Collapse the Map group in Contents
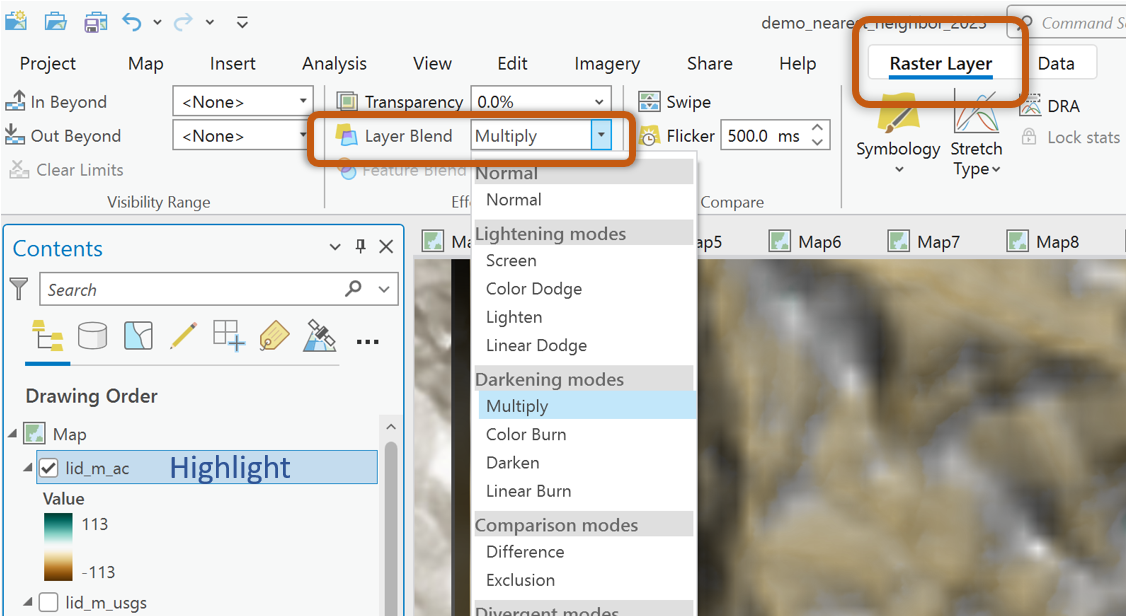The height and width of the screenshot is (616, 1127). (x=13, y=434)
